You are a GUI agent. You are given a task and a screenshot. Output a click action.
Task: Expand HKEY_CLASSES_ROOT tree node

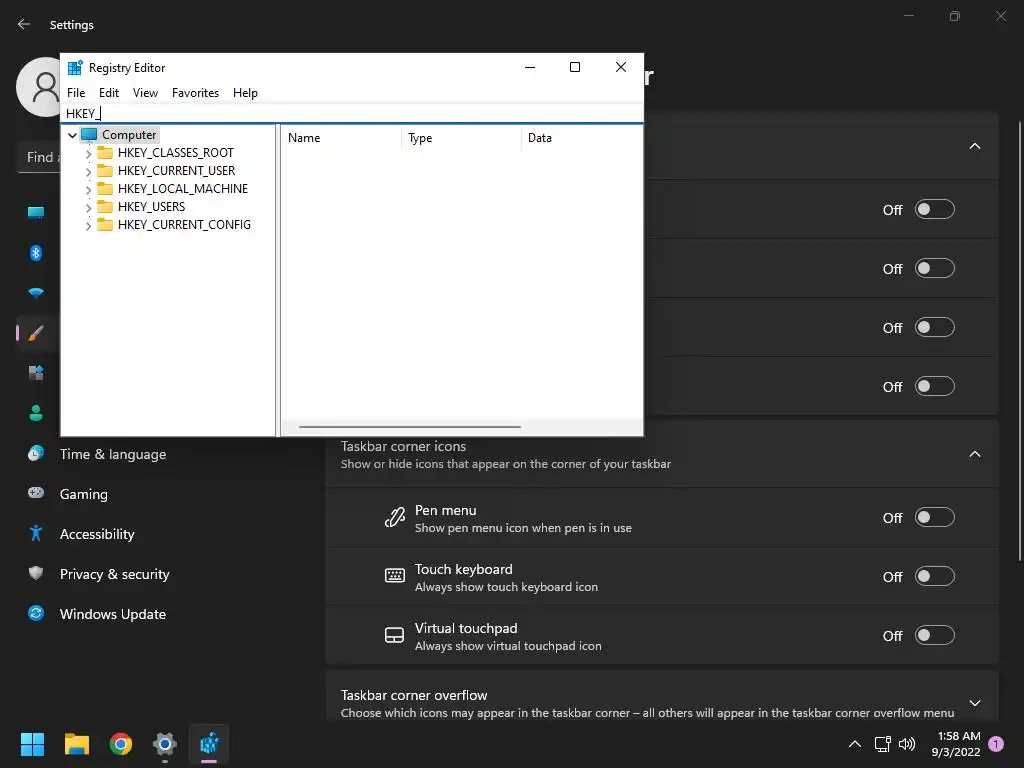88,154
